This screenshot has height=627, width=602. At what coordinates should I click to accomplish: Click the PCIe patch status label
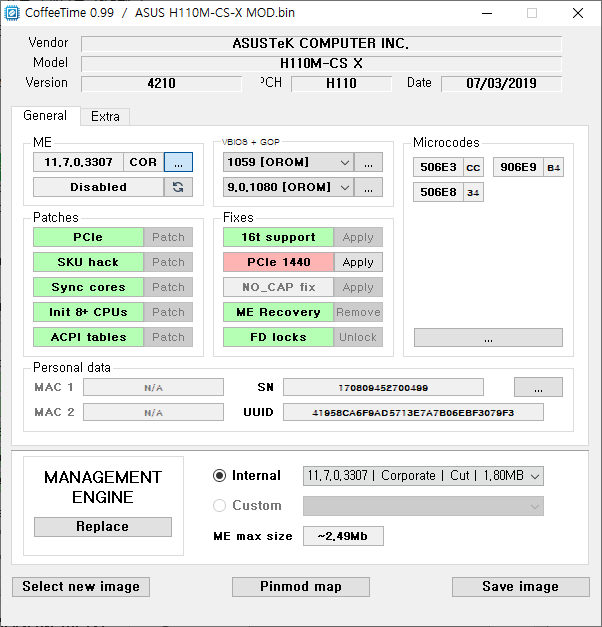click(x=88, y=237)
